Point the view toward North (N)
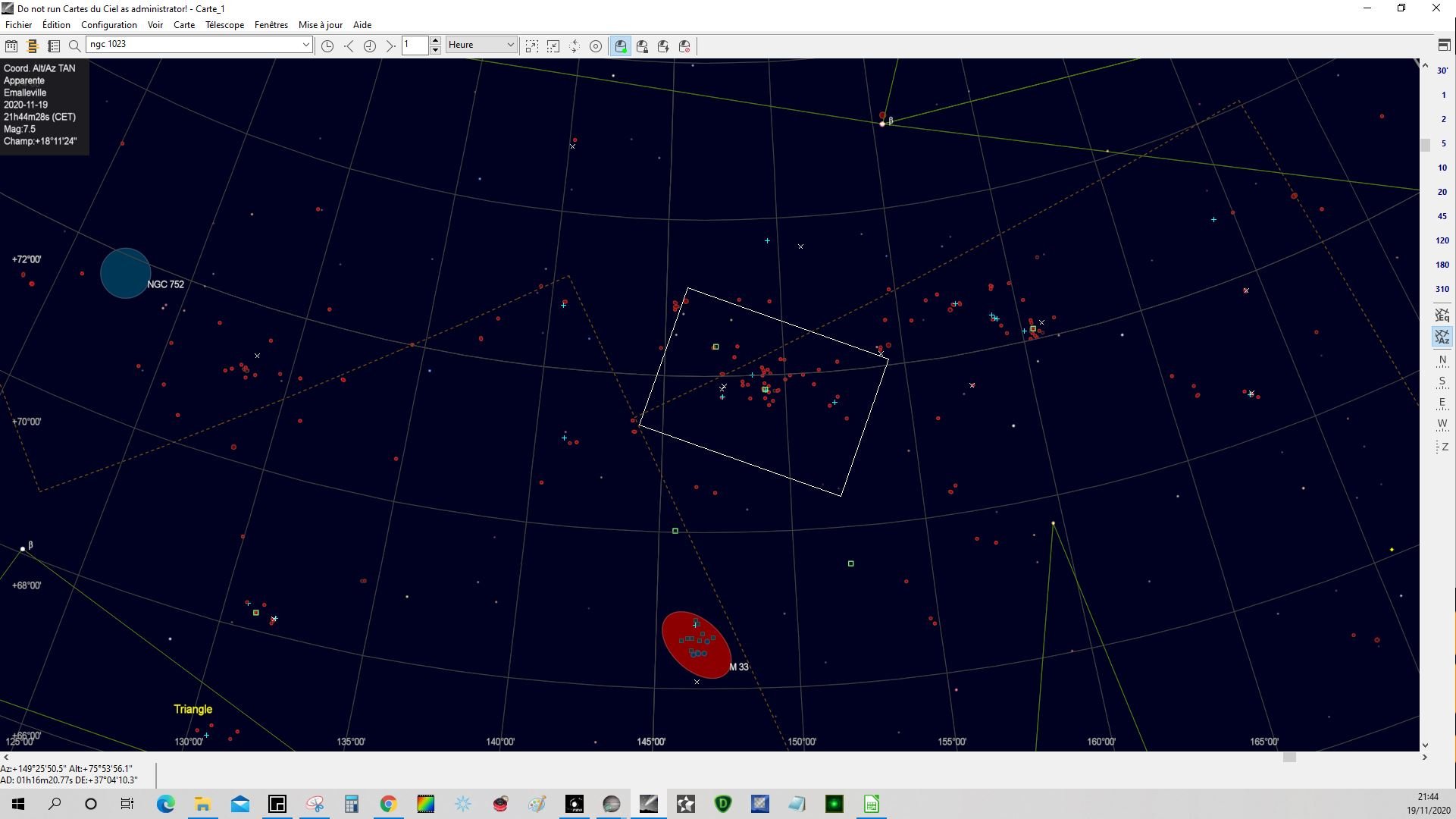The width and height of the screenshot is (1456, 819). (x=1442, y=360)
